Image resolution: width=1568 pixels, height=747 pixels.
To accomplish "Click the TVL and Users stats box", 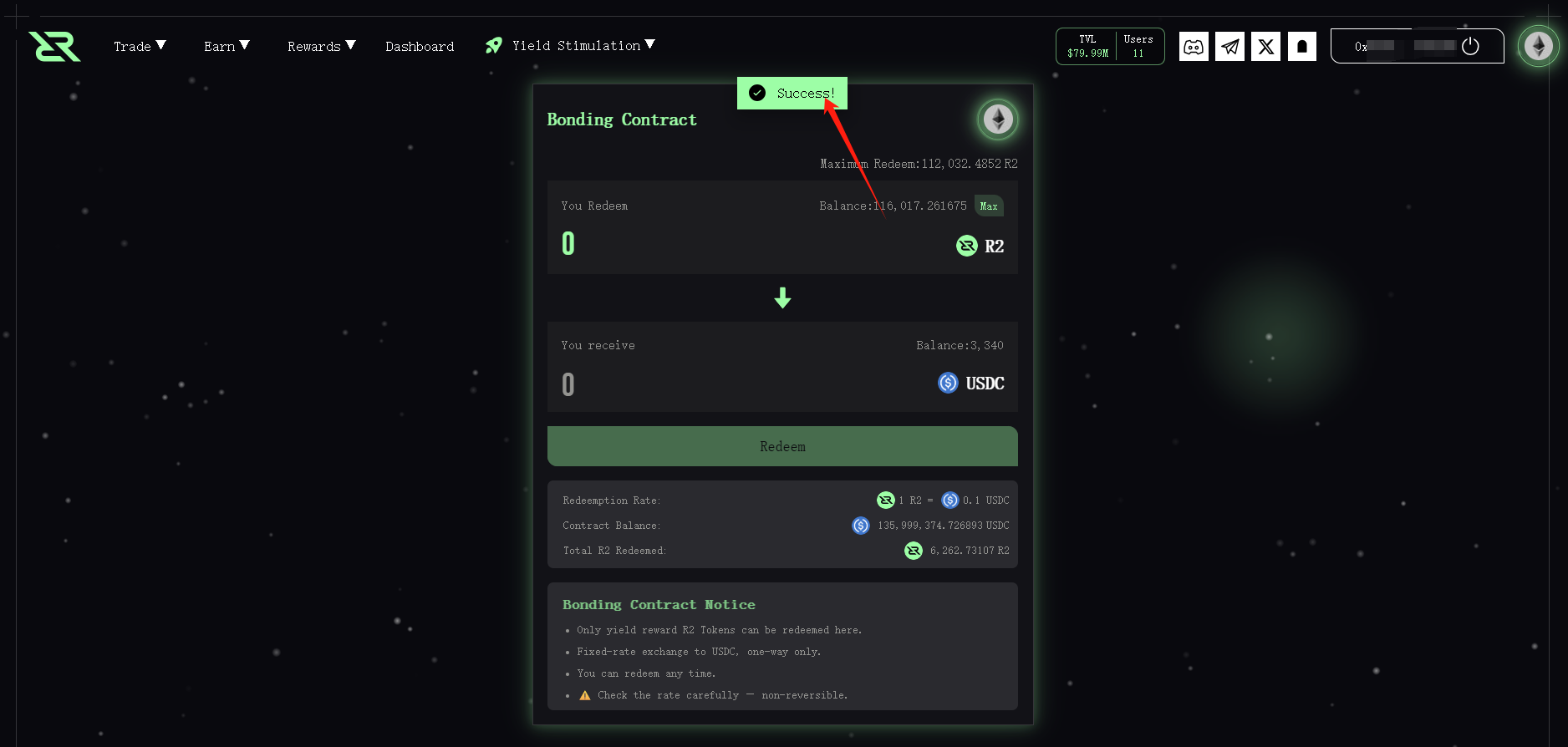I will point(1110,46).
